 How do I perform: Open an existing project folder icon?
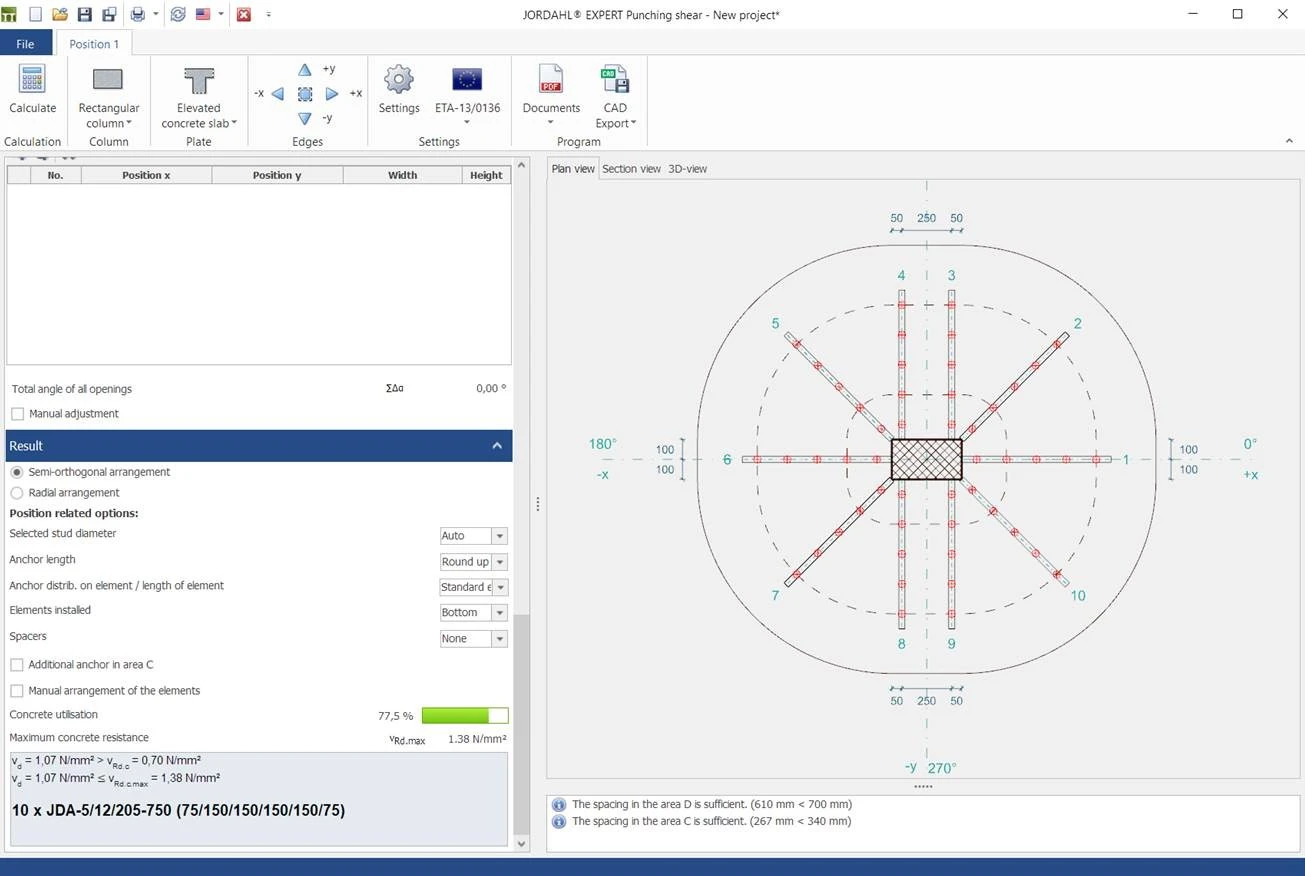[60, 14]
